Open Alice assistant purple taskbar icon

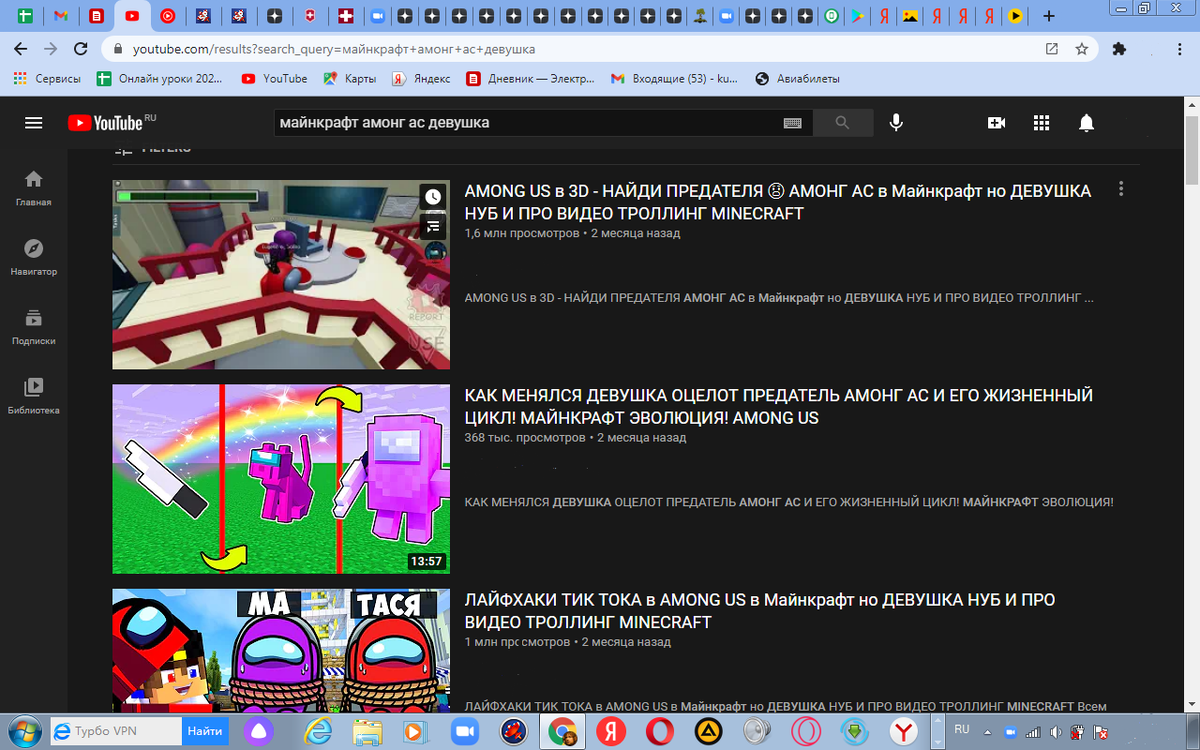point(257,731)
